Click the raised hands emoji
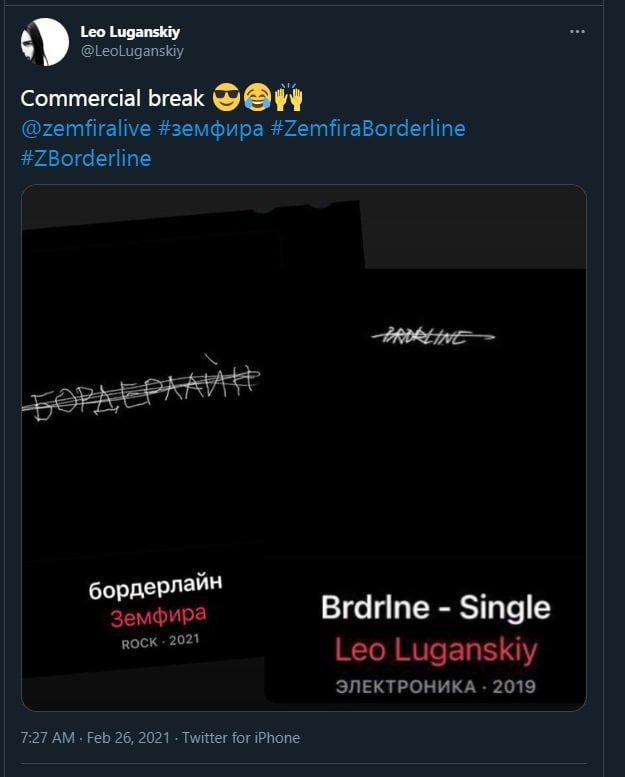 point(288,97)
